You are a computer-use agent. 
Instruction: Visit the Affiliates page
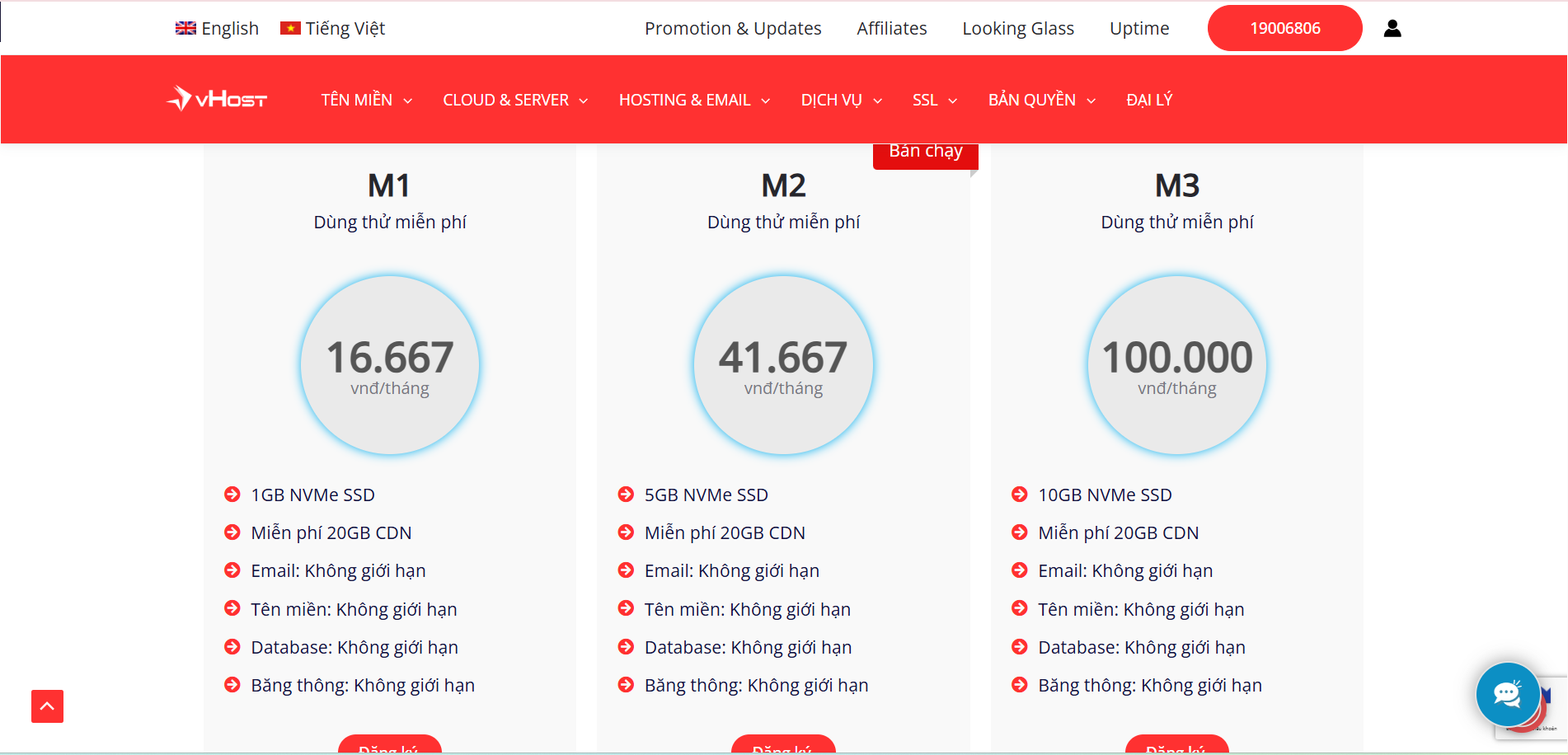[x=891, y=29]
